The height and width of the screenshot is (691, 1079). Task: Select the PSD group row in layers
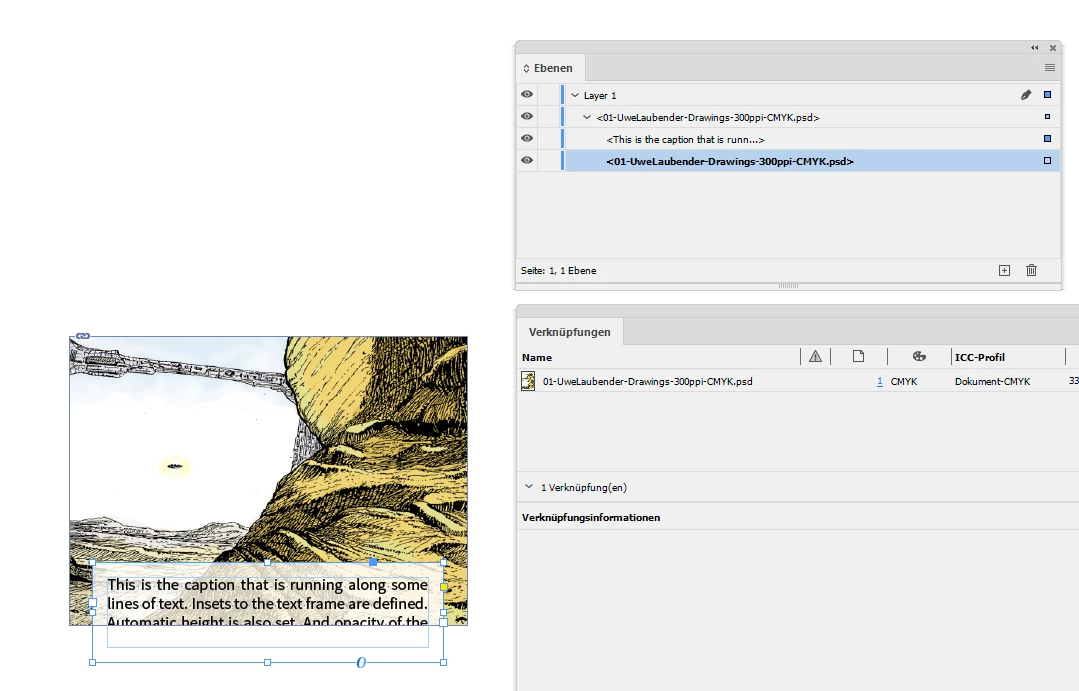708,118
